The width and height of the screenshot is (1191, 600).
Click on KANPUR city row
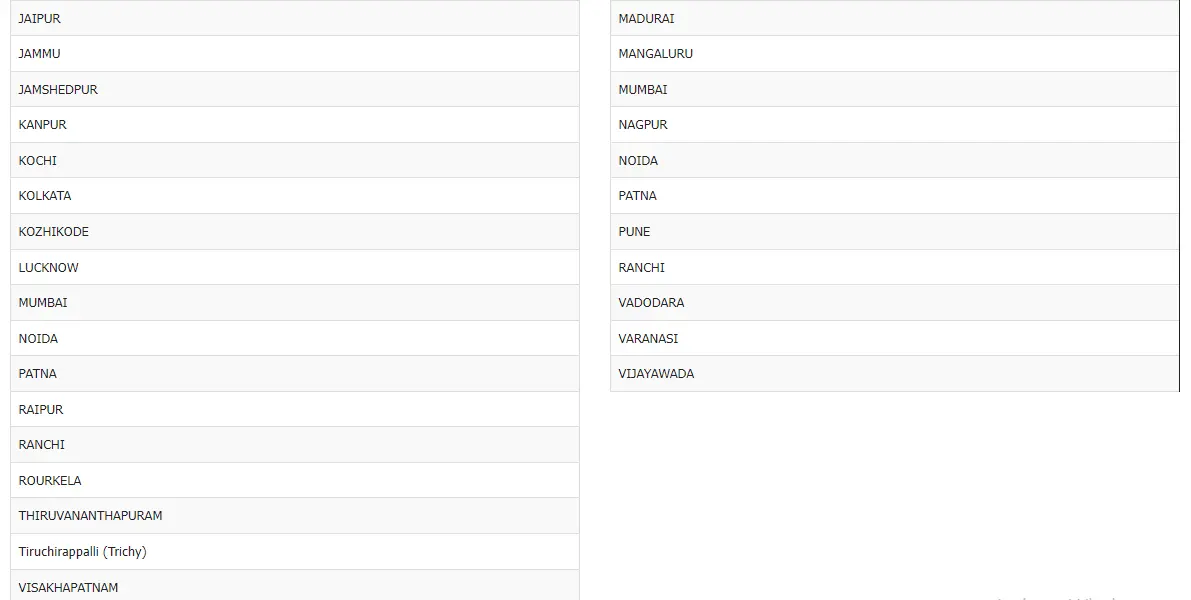pyautogui.click(x=43, y=125)
